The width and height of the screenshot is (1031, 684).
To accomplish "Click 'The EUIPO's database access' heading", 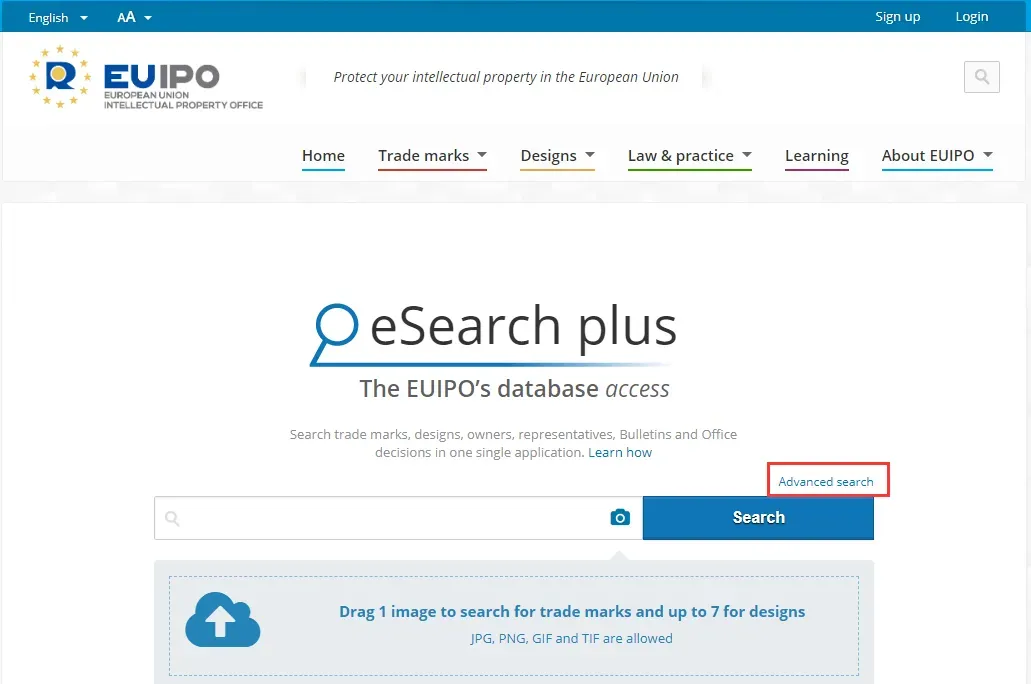I will point(514,388).
